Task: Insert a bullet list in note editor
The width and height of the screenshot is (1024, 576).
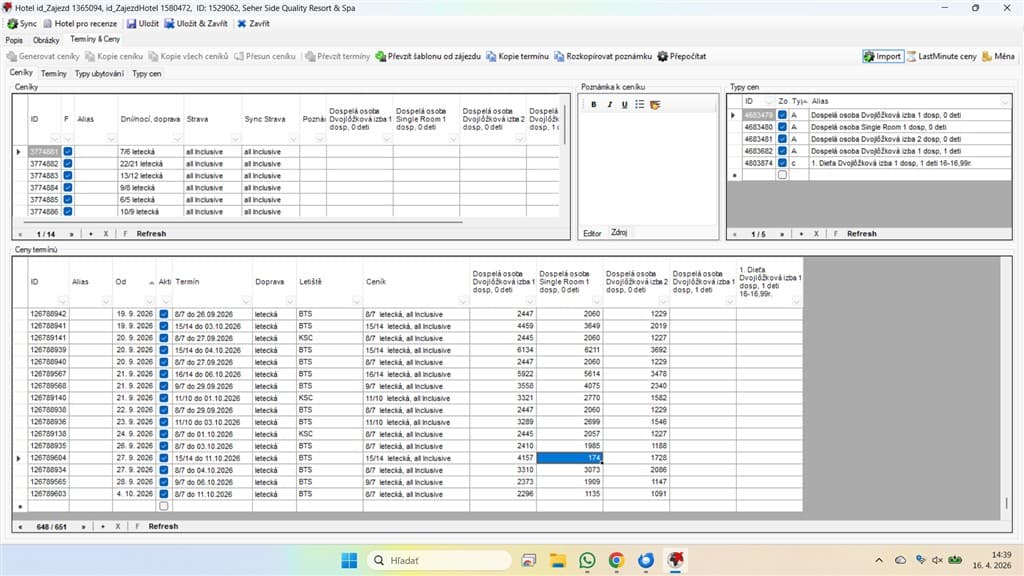Action: coord(639,104)
